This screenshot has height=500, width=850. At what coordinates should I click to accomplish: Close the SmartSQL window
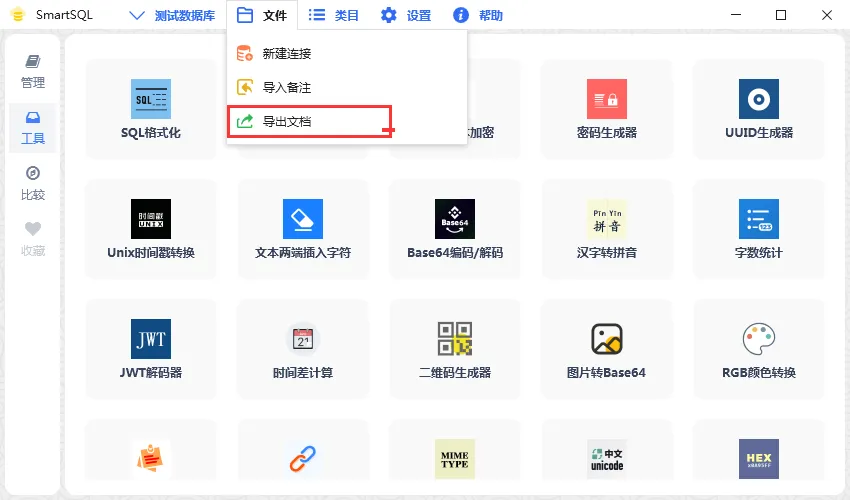coord(827,15)
